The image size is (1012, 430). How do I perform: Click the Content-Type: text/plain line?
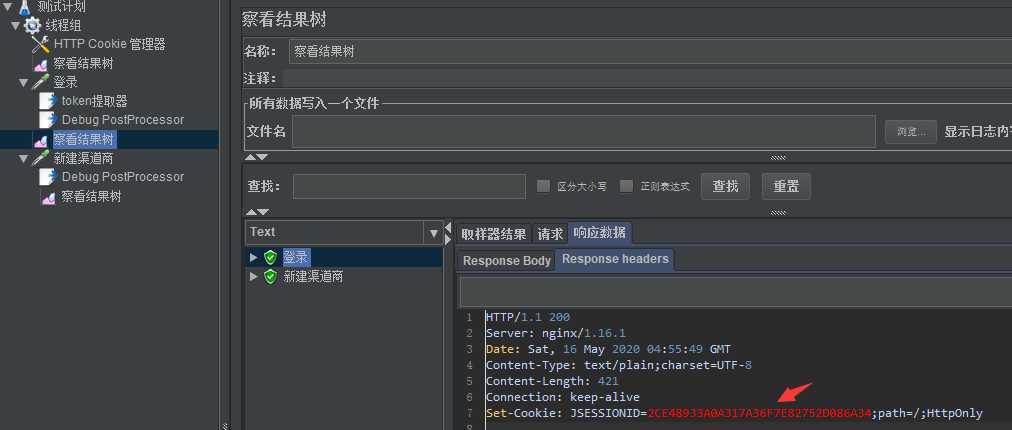click(x=618, y=365)
